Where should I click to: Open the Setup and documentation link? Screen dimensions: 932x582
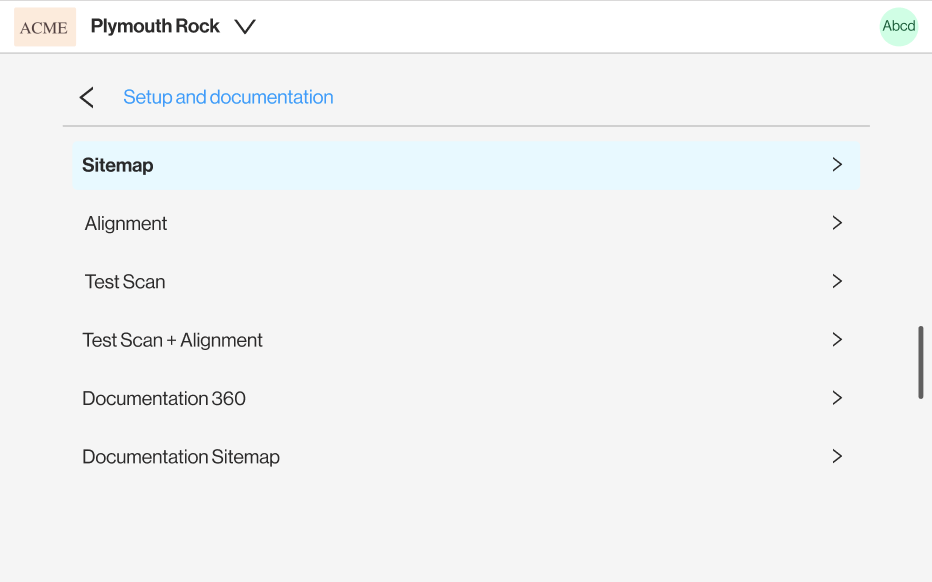point(228,97)
